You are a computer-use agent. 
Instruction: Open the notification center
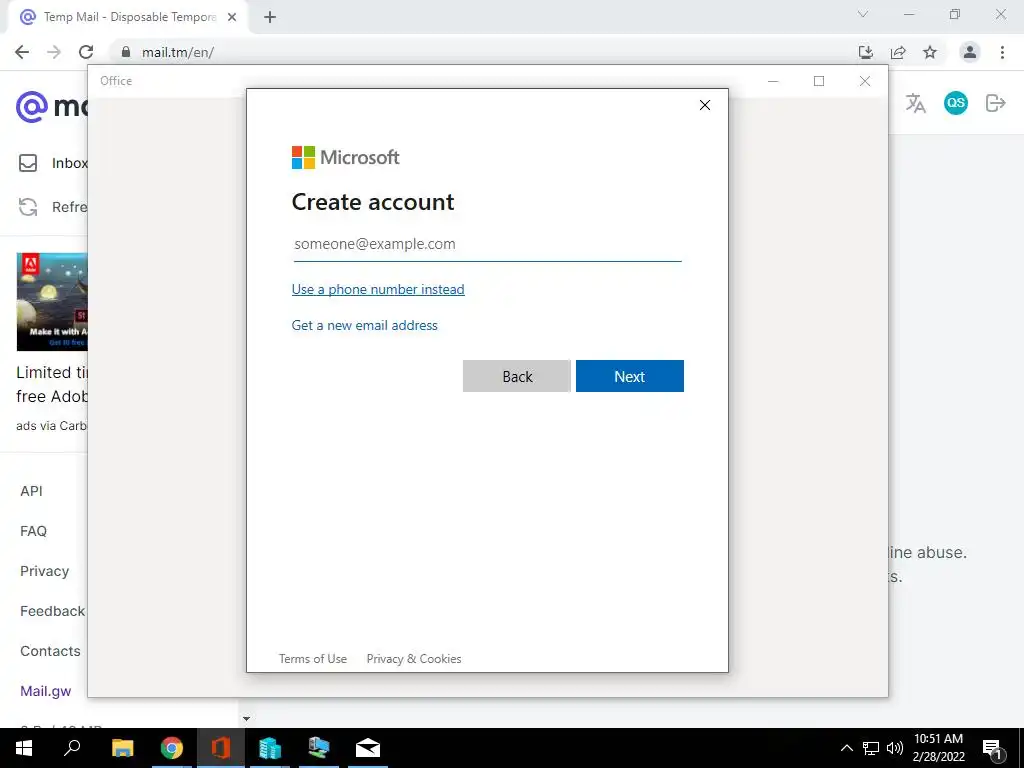[x=992, y=748]
